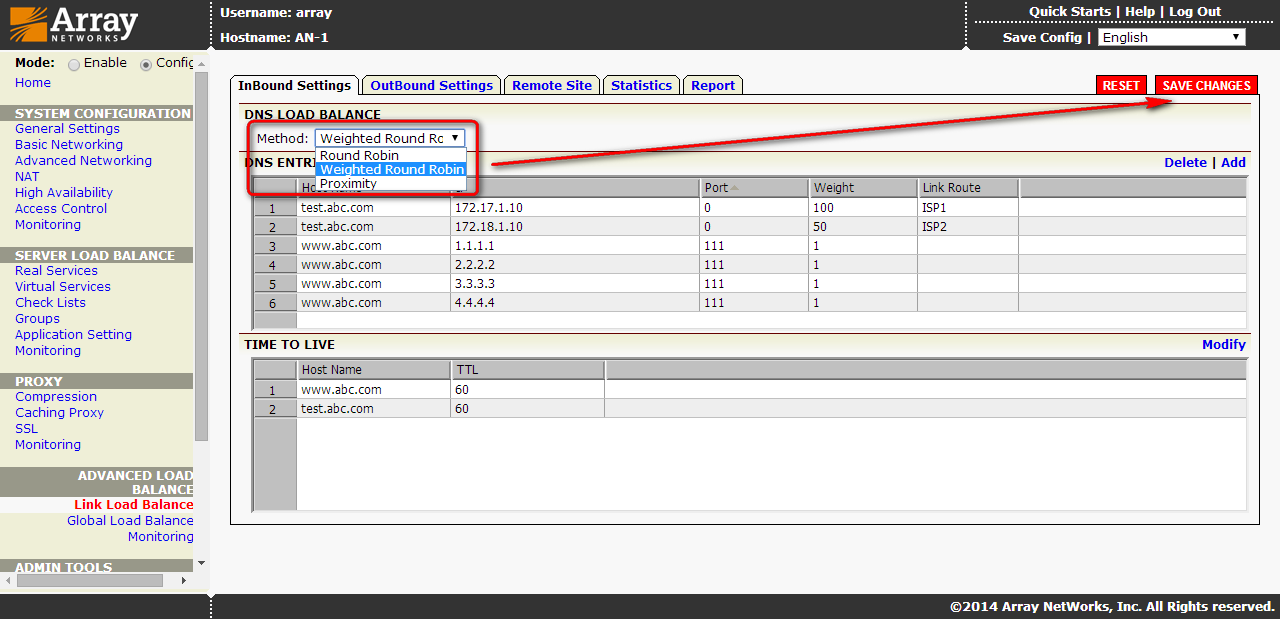Viewport: 1280px width, 619px height.
Task: Open the Method dropdown
Action: [x=390, y=138]
